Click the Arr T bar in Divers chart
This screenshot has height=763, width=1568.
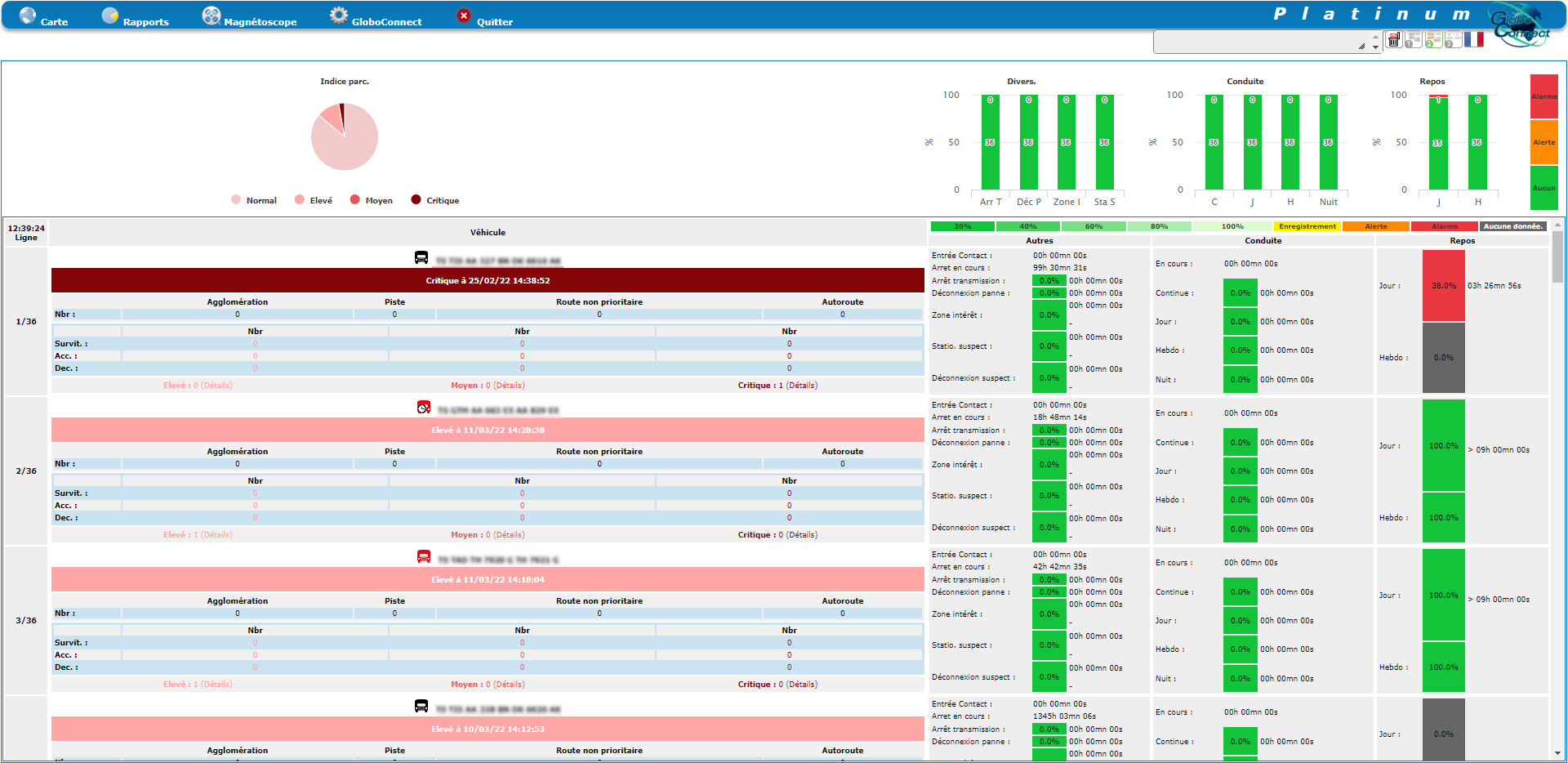(x=990, y=142)
